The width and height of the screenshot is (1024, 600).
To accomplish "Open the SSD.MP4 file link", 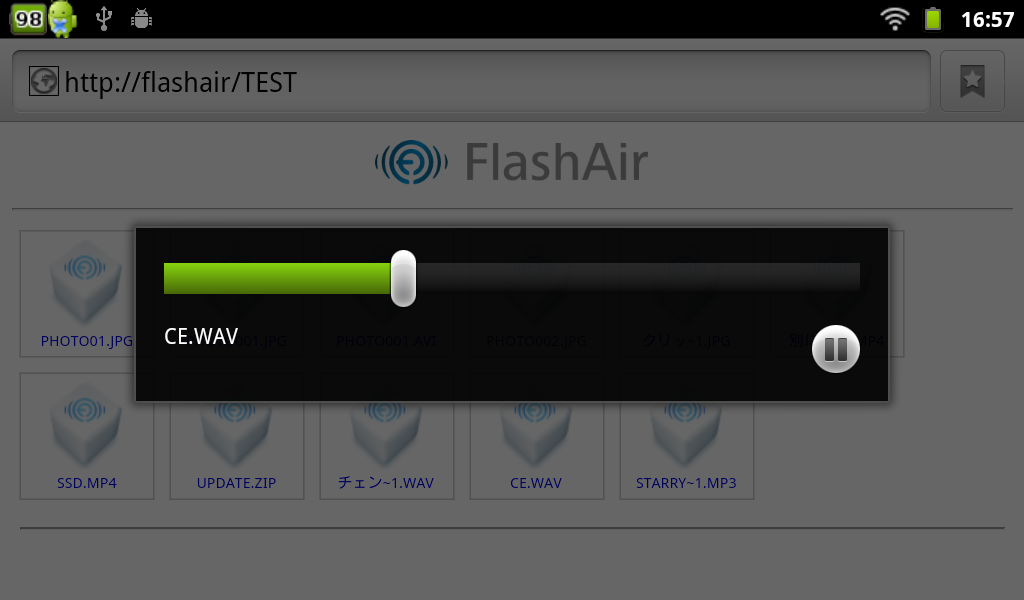I will [x=87, y=483].
